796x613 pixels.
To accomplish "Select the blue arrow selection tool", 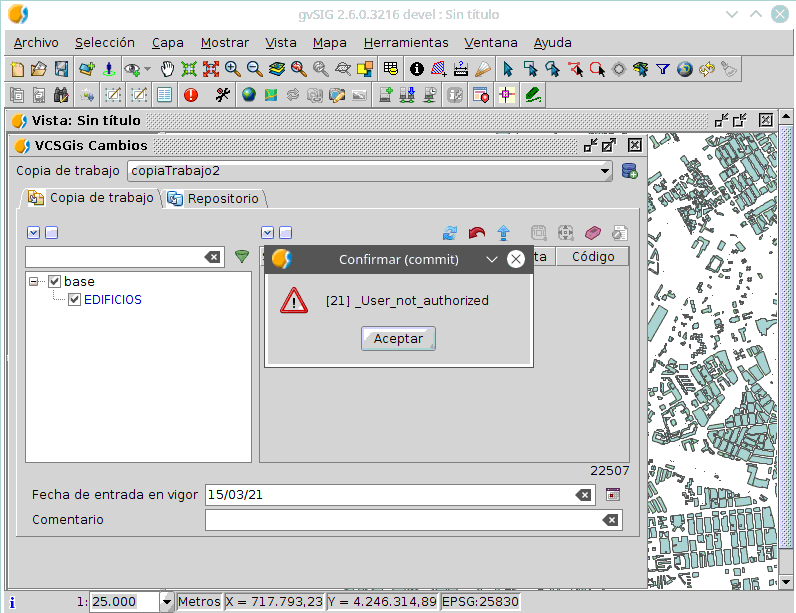I will tap(507, 69).
